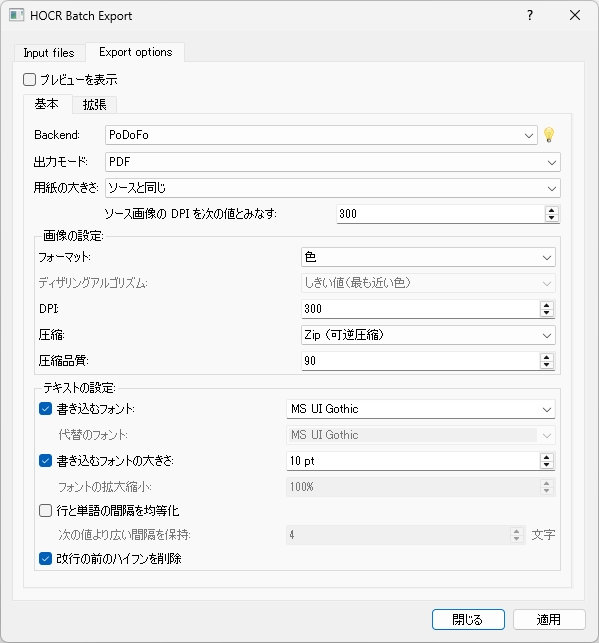Increase image settings DPI with up arrow
Screen dimensions: 599x643
pyautogui.click(x=547, y=305)
